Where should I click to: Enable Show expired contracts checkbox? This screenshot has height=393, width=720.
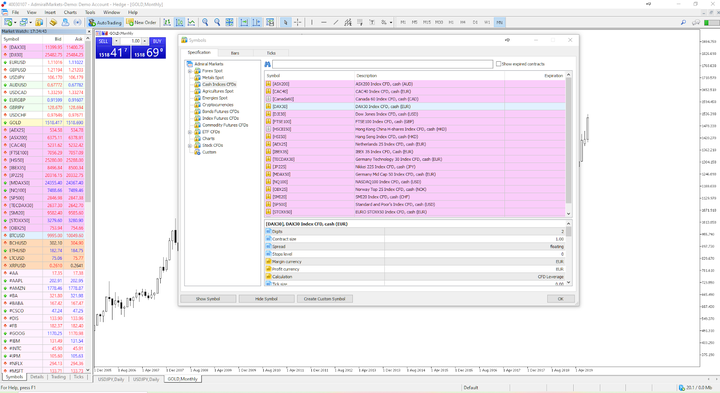pos(498,64)
